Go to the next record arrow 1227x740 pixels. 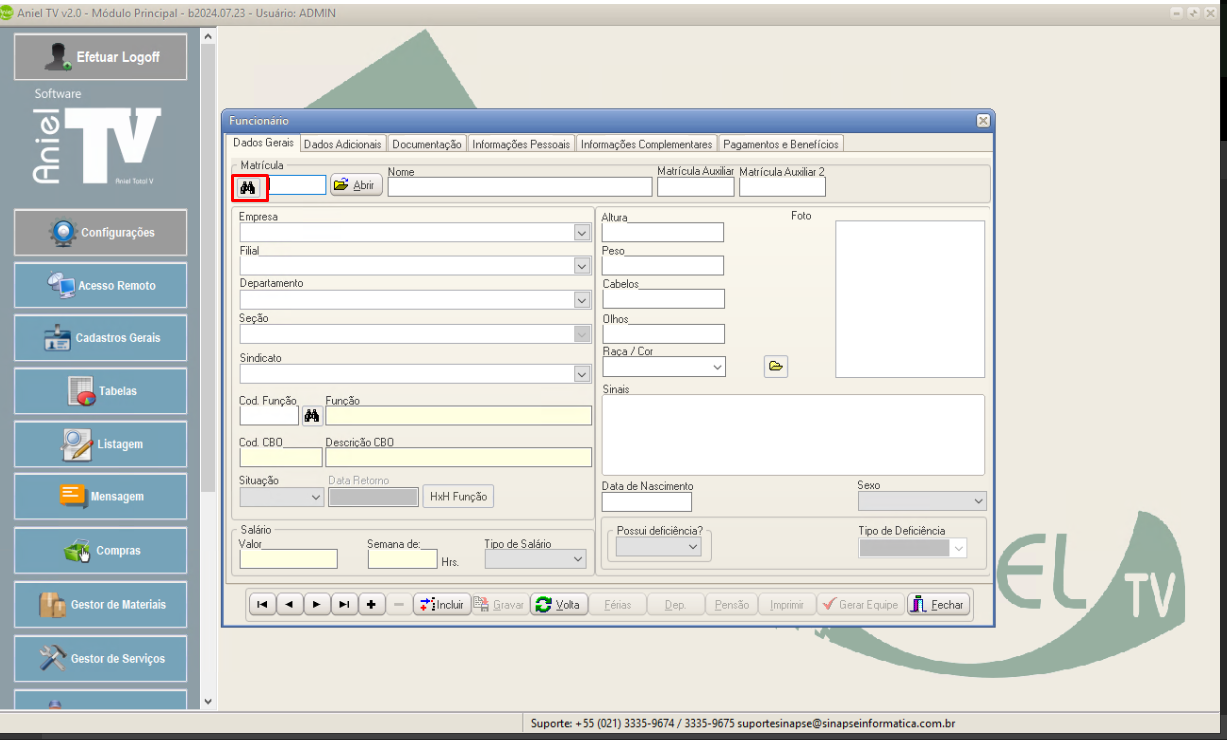click(x=316, y=605)
